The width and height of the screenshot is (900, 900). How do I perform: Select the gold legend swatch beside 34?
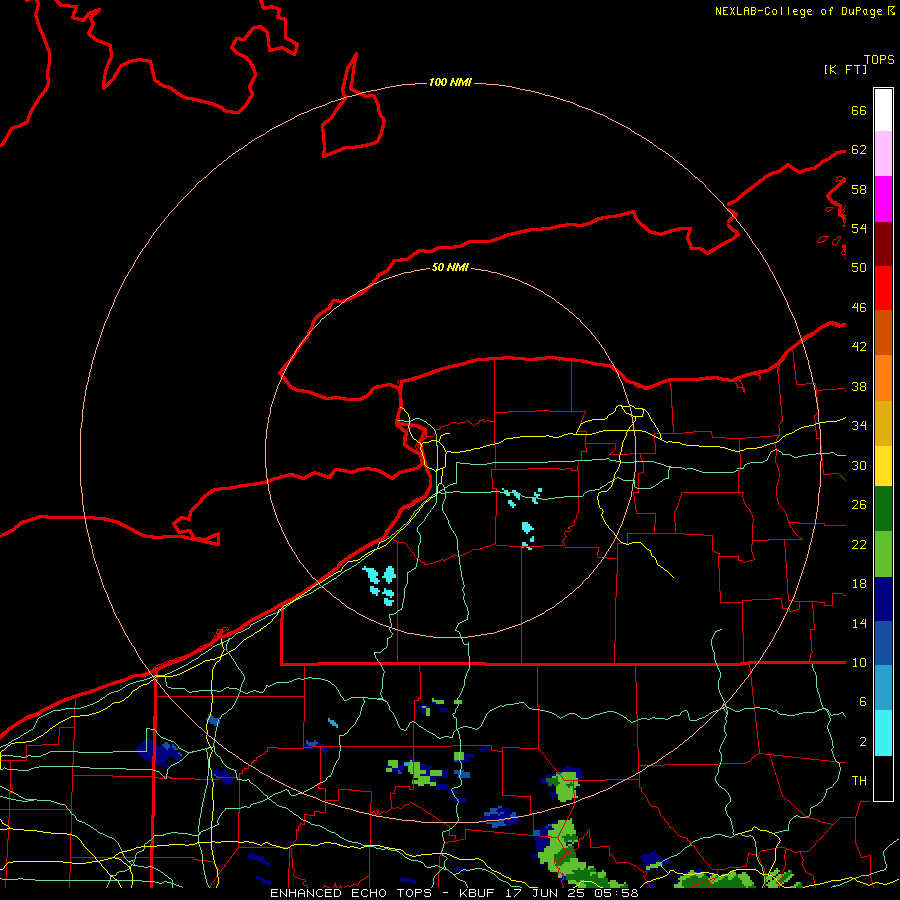click(x=883, y=423)
